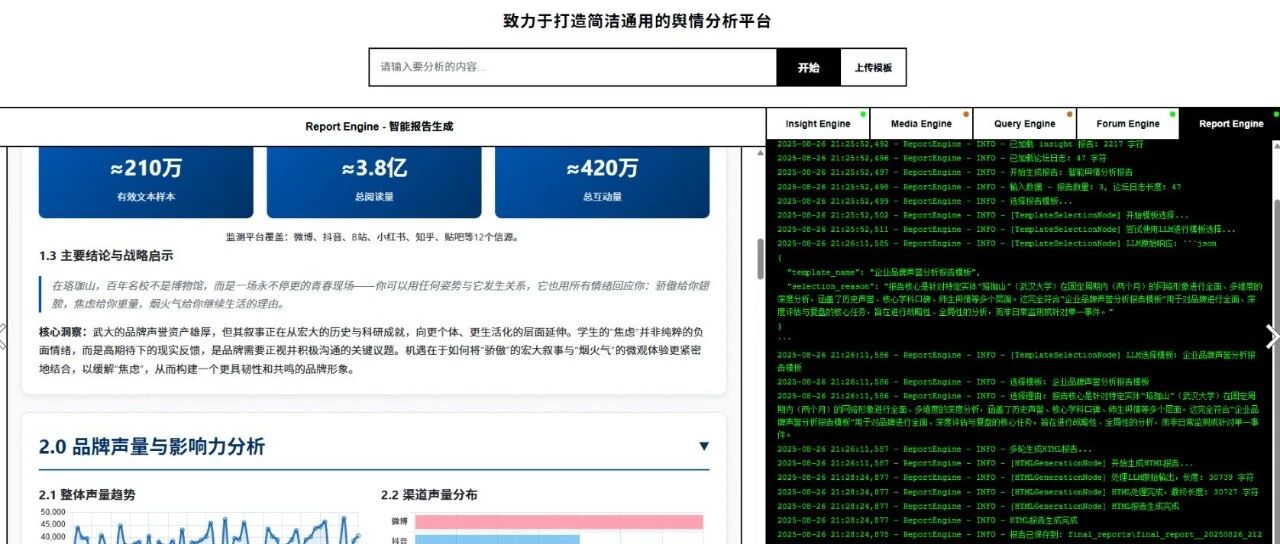The width and height of the screenshot is (1280, 544).
Task: Collapse the 2.0 品牌声量与影响力分析 section triangle
Action: pyautogui.click(x=704, y=446)
